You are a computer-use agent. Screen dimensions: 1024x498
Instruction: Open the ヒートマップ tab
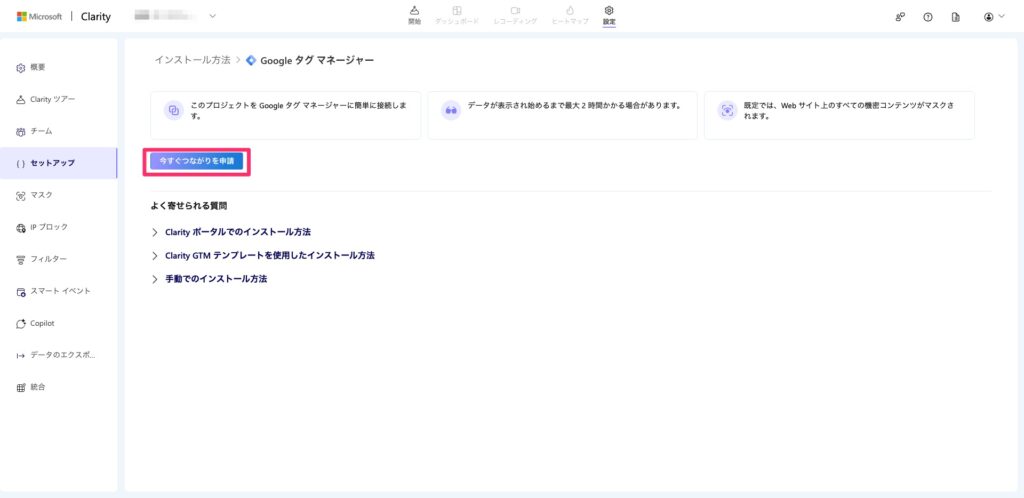click(569, 15)
